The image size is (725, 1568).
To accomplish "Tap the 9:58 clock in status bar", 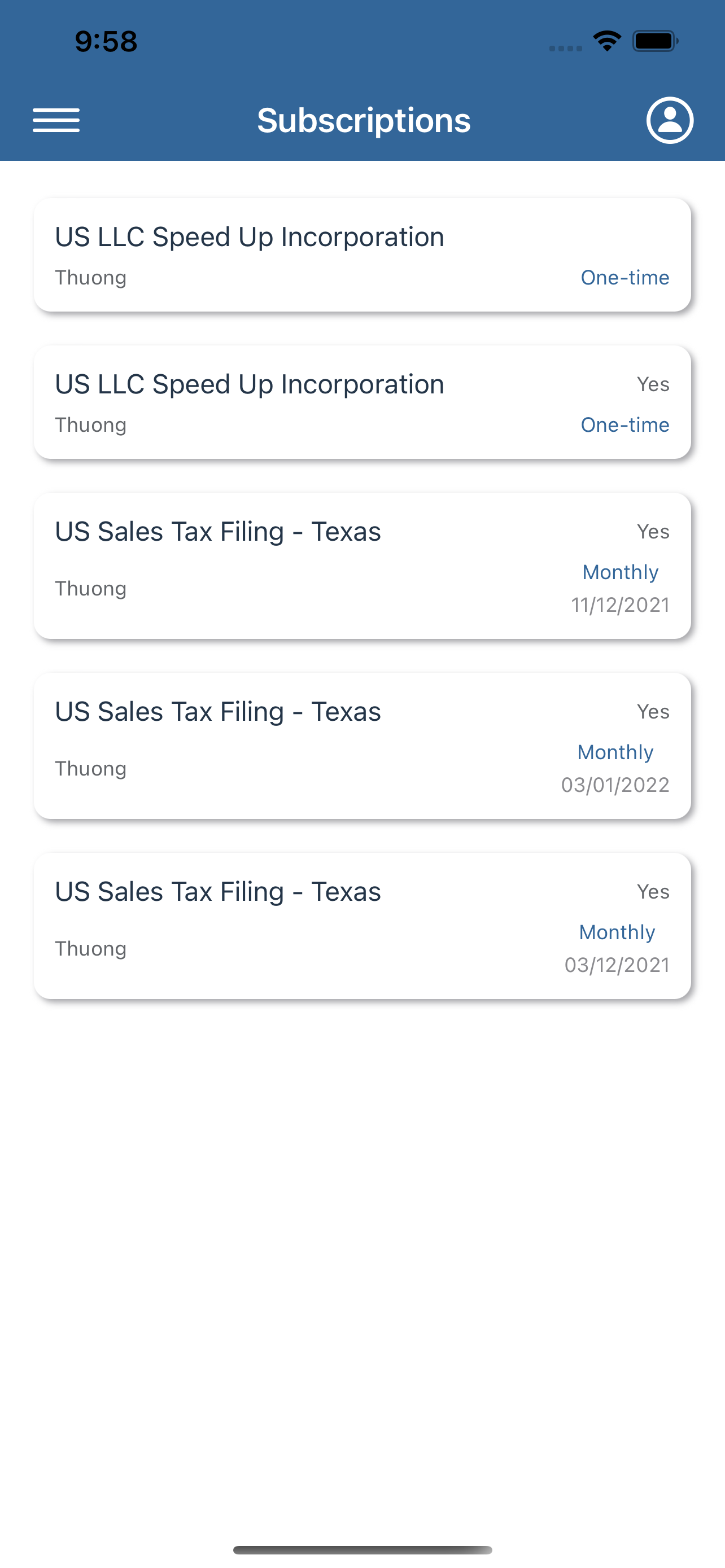I will pos(106,41).
